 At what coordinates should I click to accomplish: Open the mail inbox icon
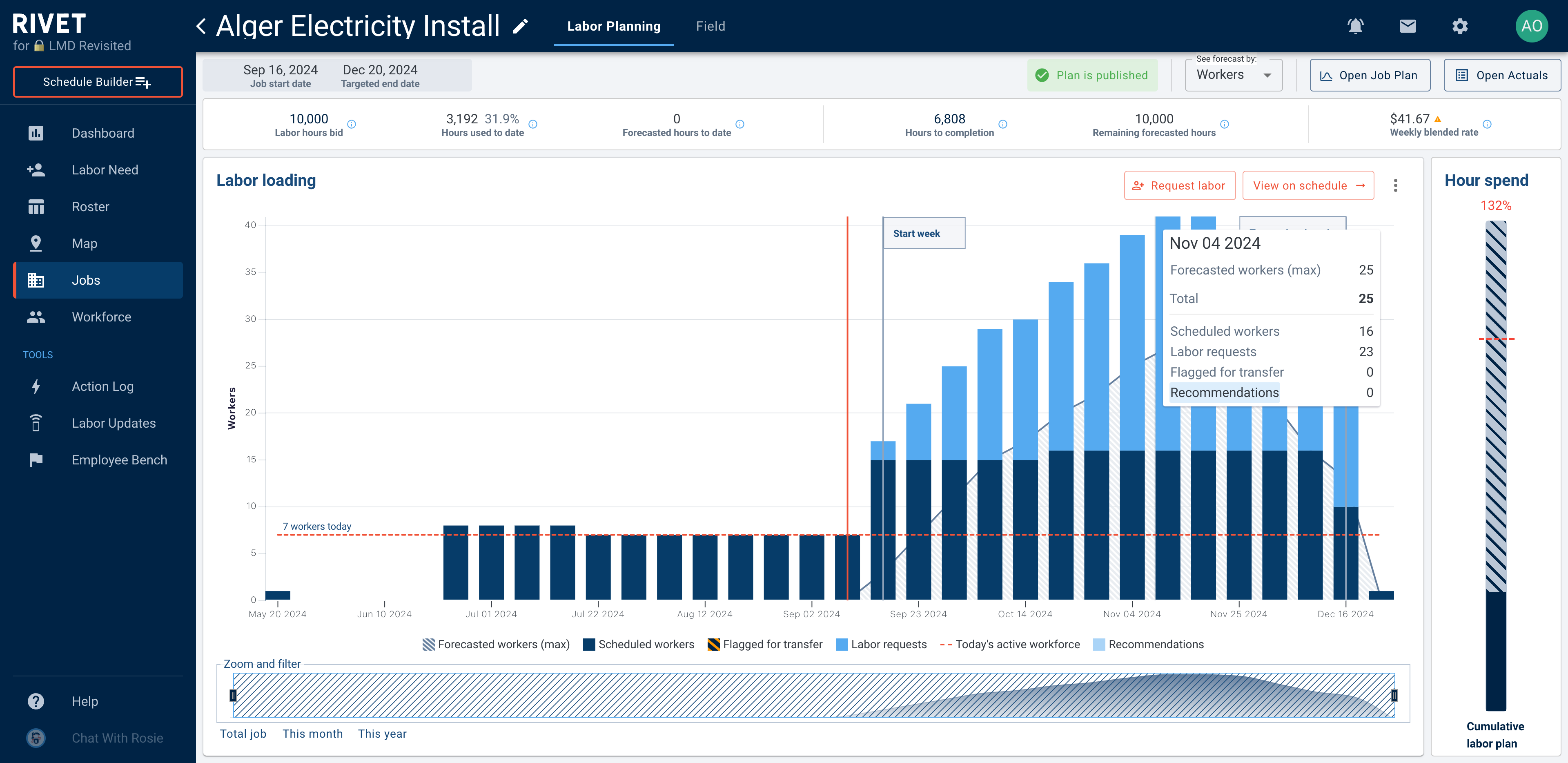1407,26
